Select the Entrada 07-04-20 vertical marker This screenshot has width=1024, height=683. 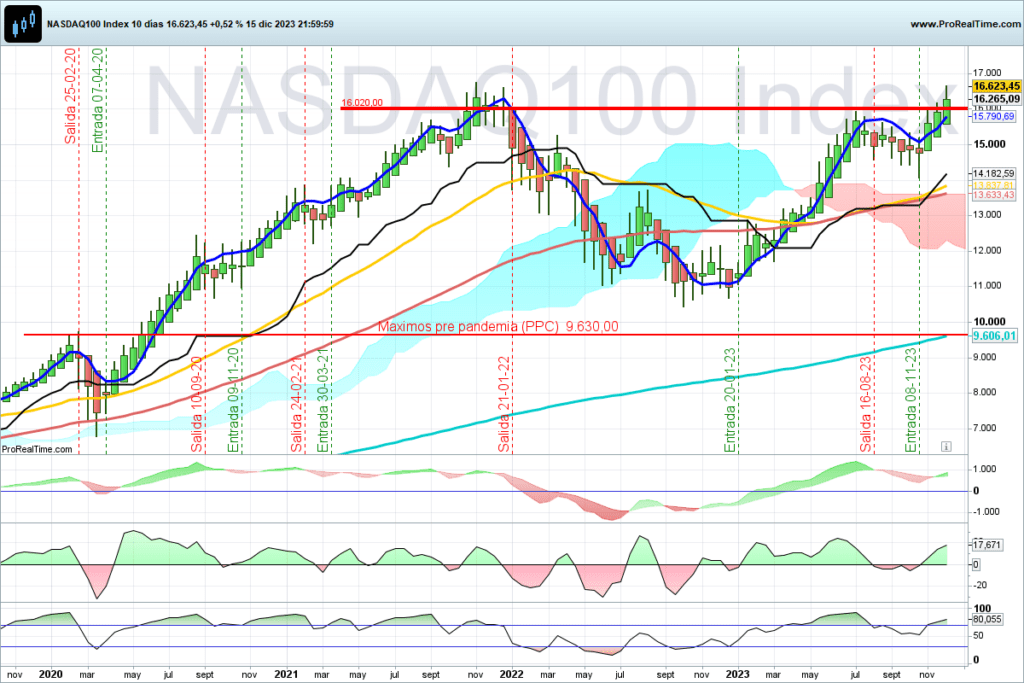click(x=98, y=101)
